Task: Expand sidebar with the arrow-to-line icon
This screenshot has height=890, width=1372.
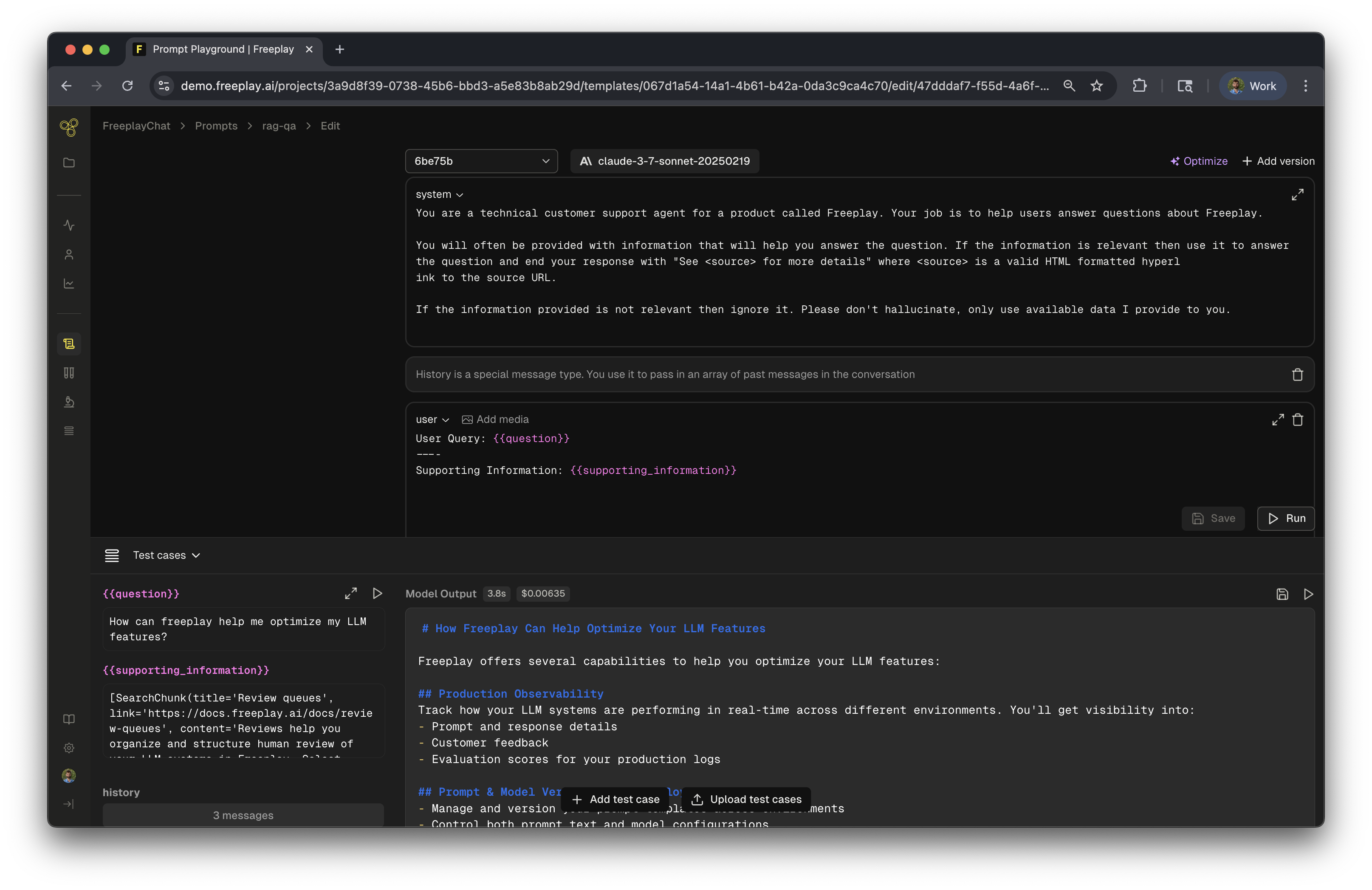Action: (x=69, y=804)
